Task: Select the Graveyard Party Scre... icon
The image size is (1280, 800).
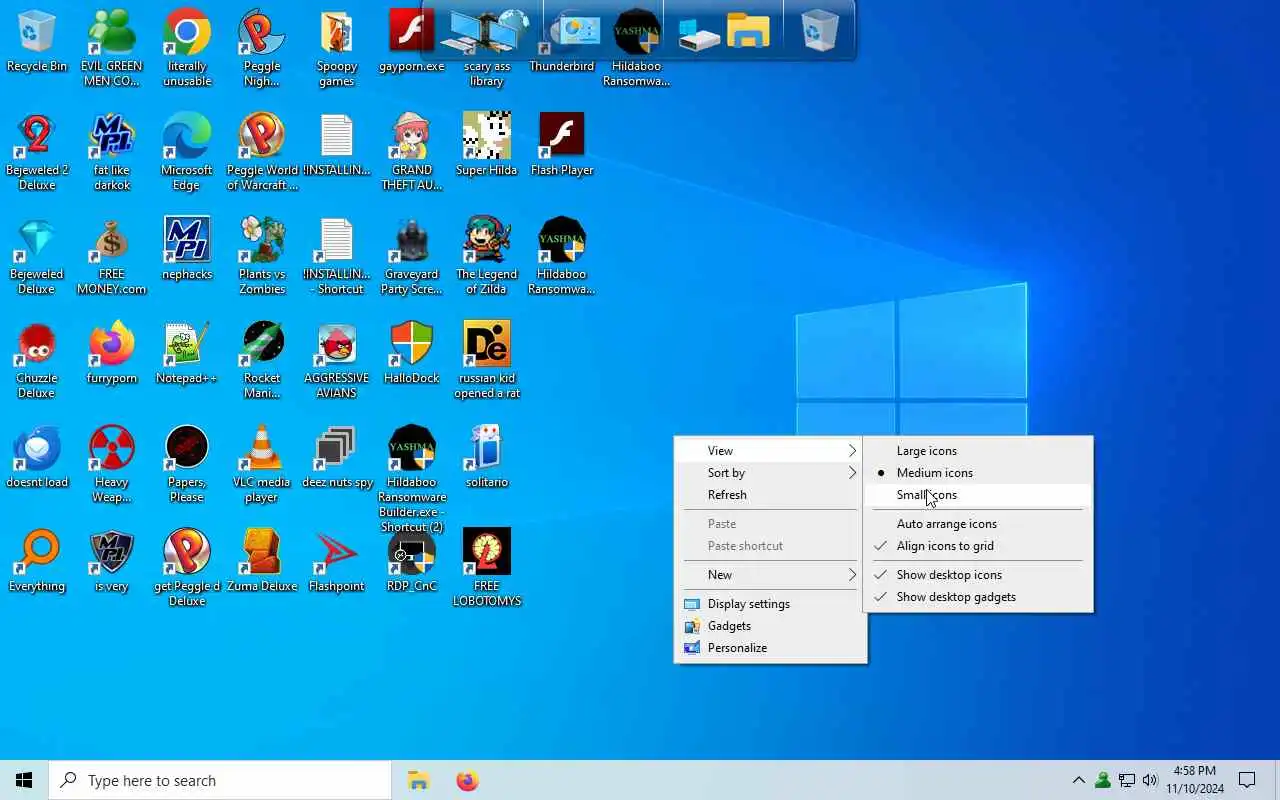Action: [x=412, y=256]
